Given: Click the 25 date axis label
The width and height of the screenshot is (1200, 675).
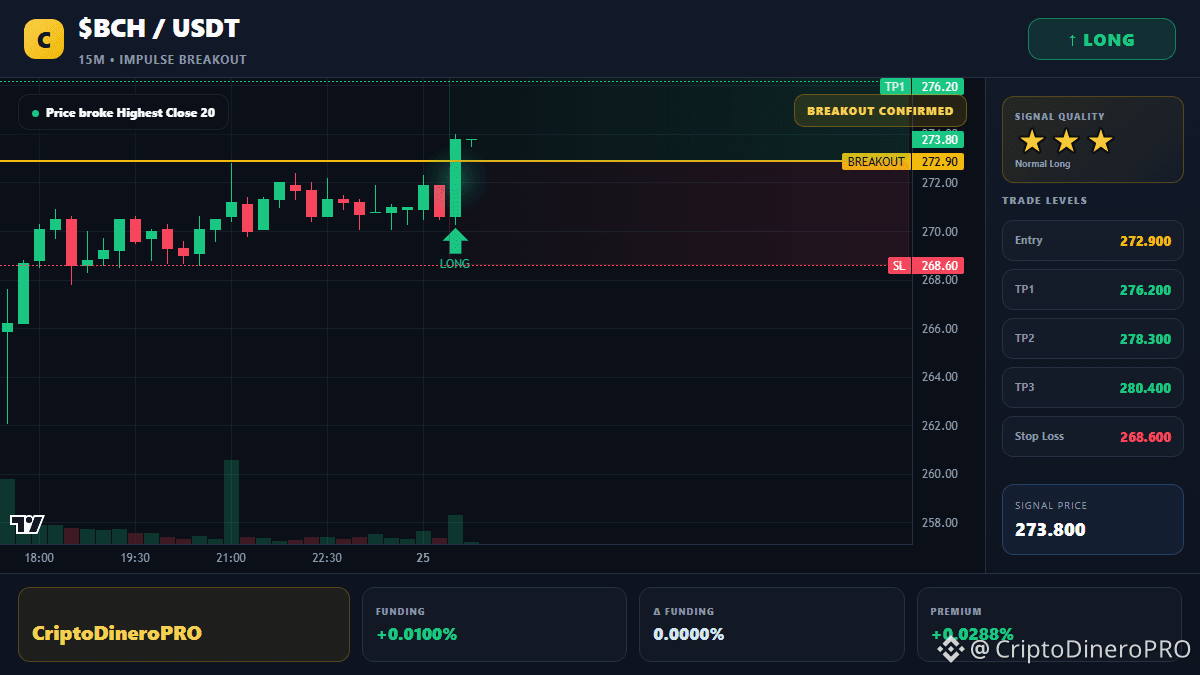Looking at the screenshot, I should (x=423, y=558).
